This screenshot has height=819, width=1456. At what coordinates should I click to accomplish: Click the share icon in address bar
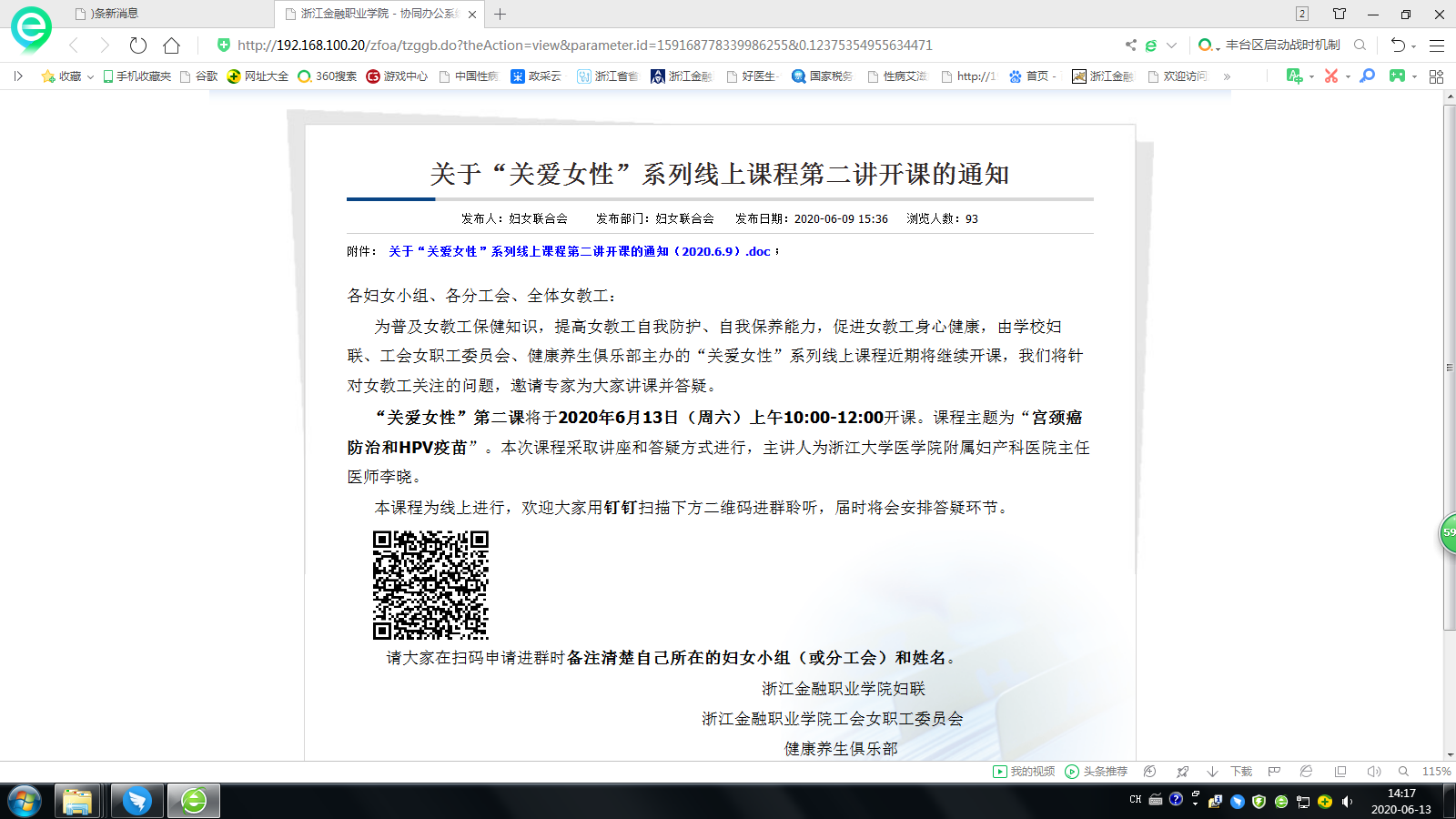(1130, 45)
